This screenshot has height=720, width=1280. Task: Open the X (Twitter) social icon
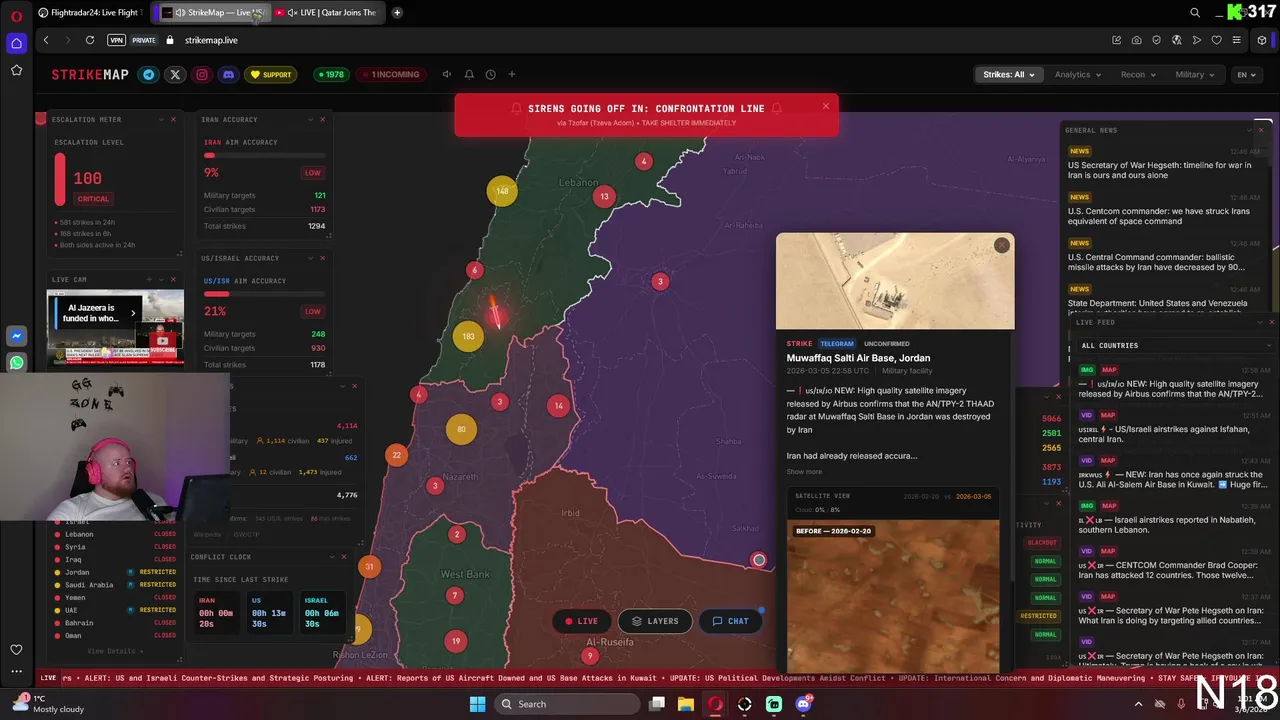(x=175, y=74)
